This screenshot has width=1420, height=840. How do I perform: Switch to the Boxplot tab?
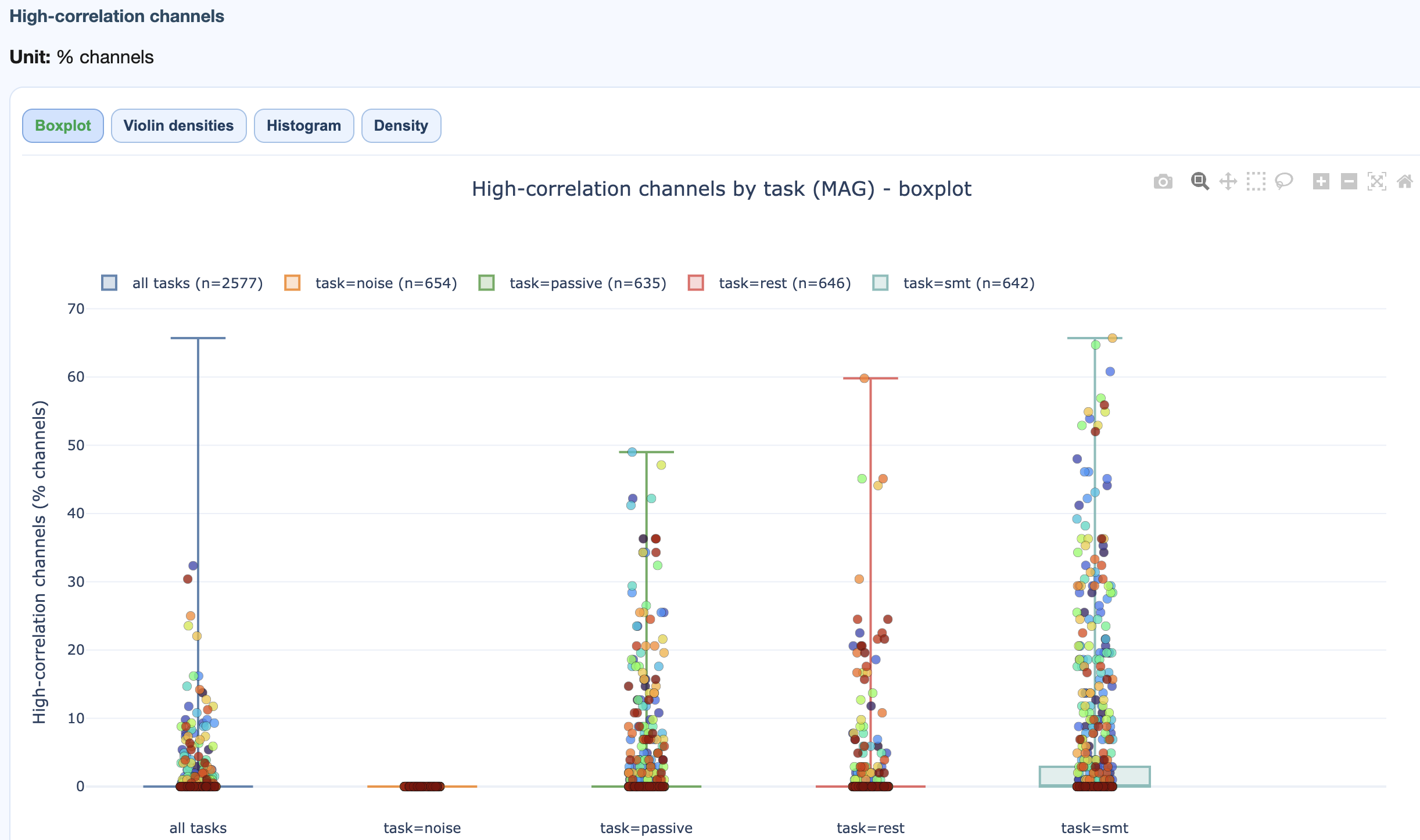[x=63, y=125]
